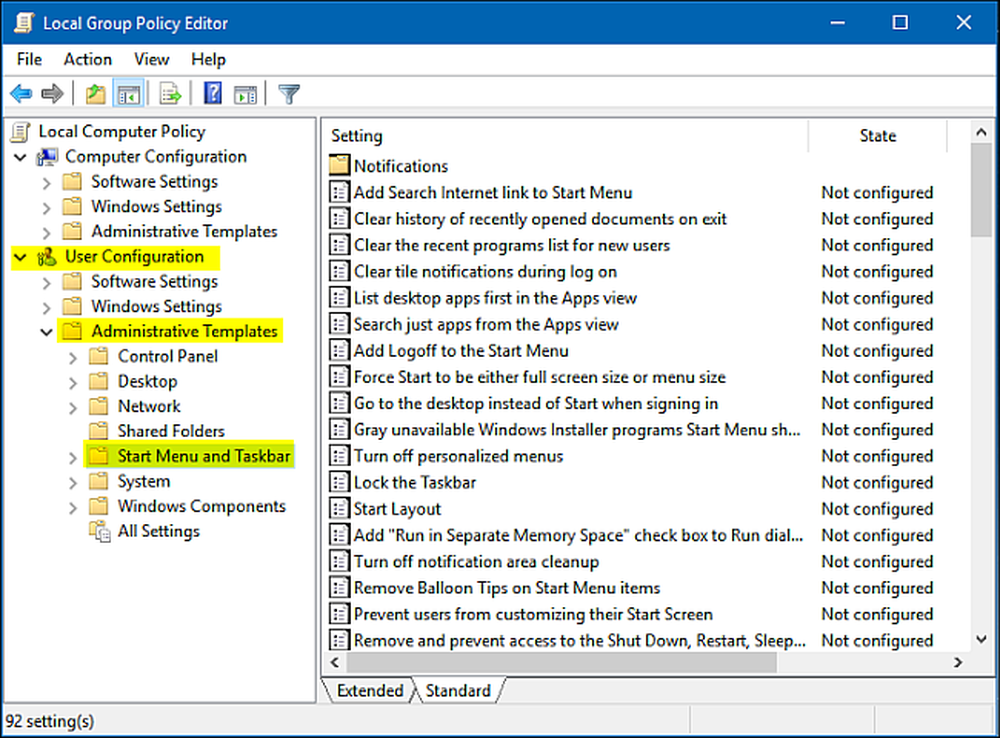Click the Notifications folder icon in list

click(x=339, y=166)
